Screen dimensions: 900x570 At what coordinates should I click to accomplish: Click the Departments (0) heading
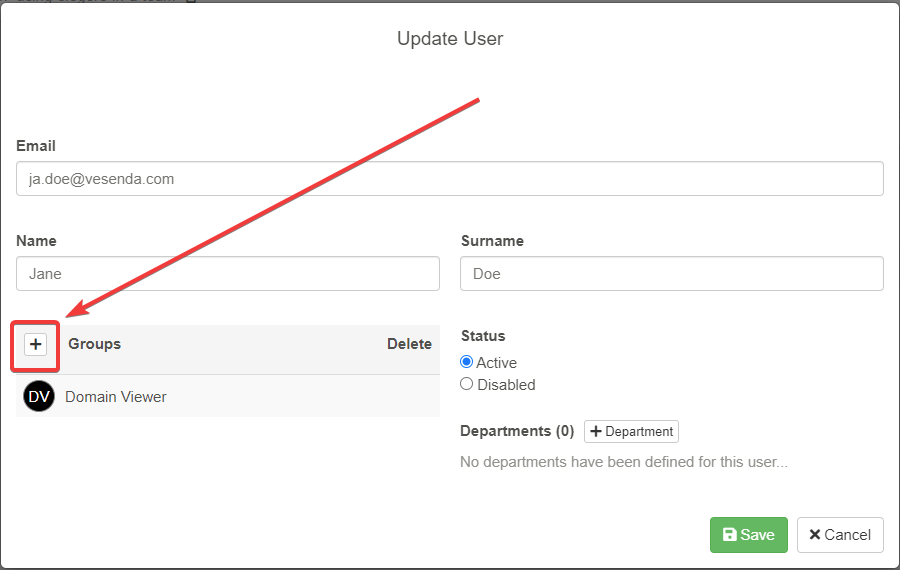coord(517,431)
